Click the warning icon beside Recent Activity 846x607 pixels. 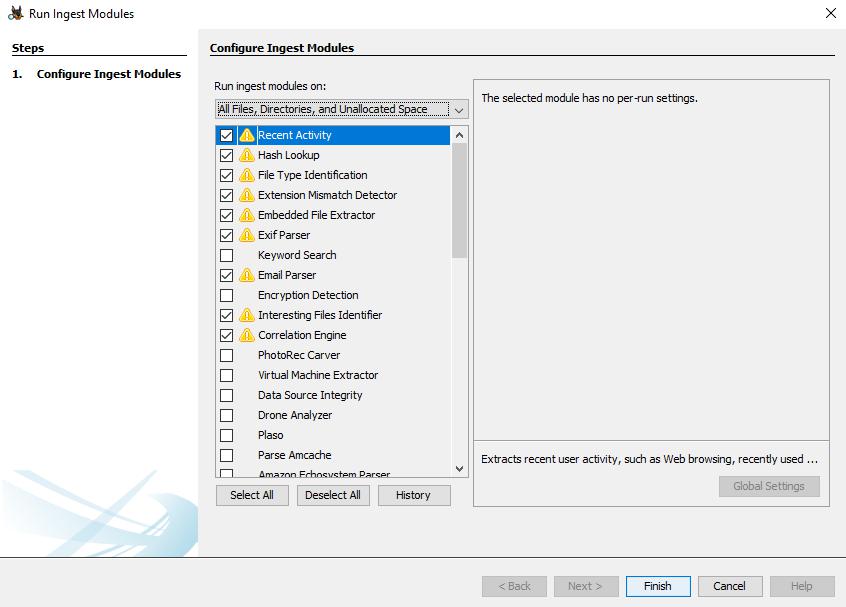(x=246, y=135)
